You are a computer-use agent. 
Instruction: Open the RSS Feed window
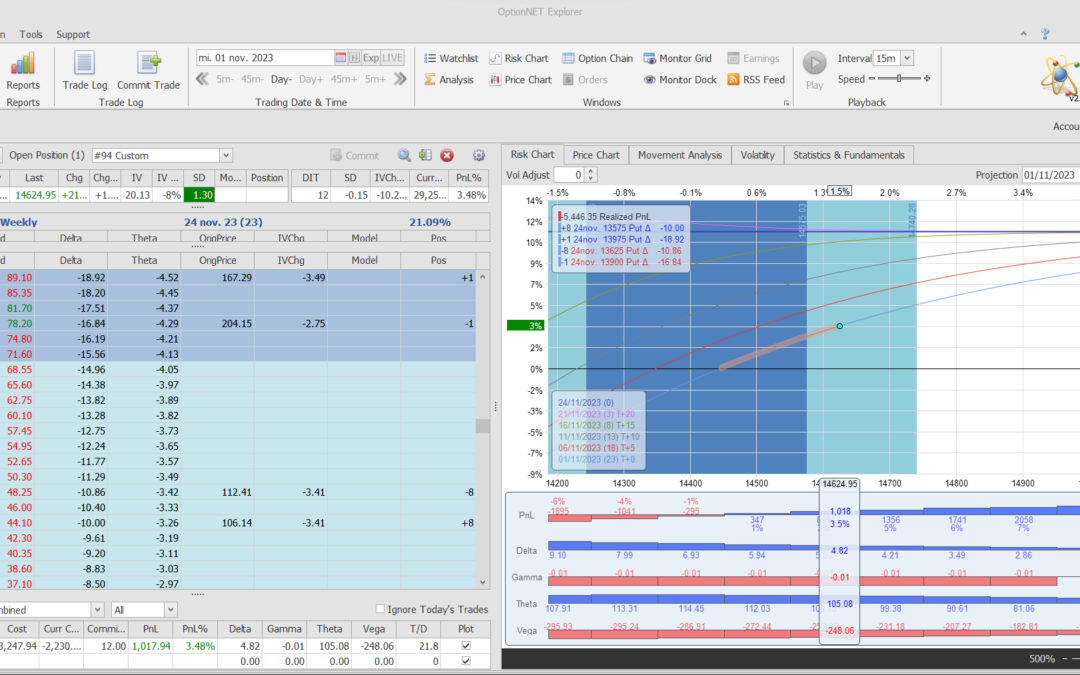[x=756, y=80]
